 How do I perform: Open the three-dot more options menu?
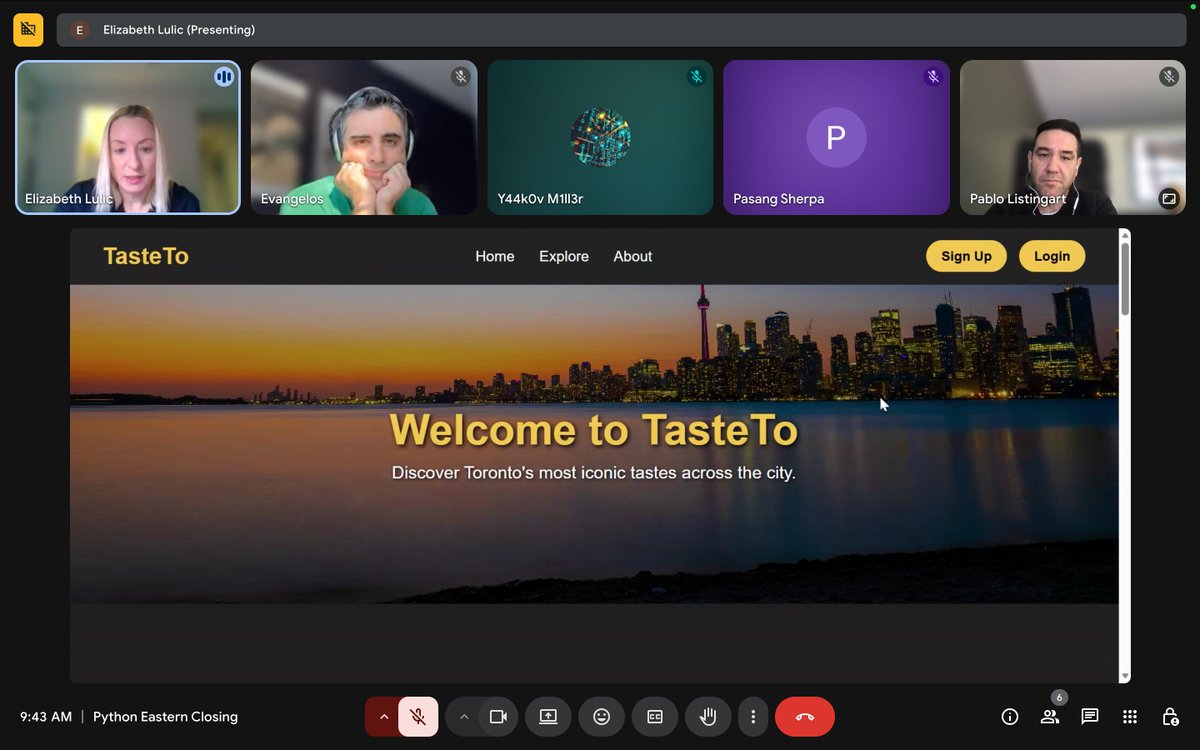point(753,716)
